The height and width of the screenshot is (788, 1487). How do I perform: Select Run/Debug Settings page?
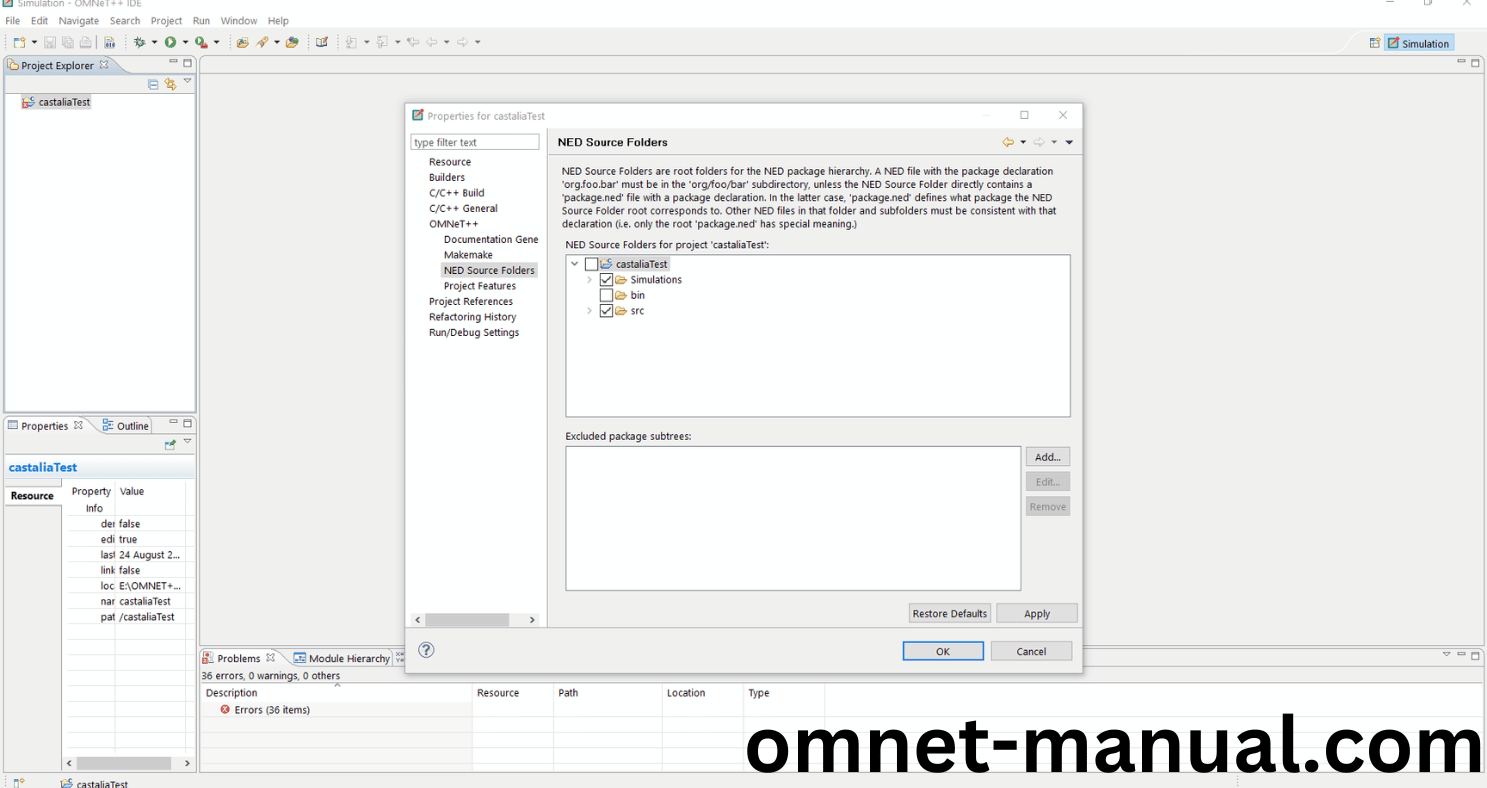pos(474,332)
